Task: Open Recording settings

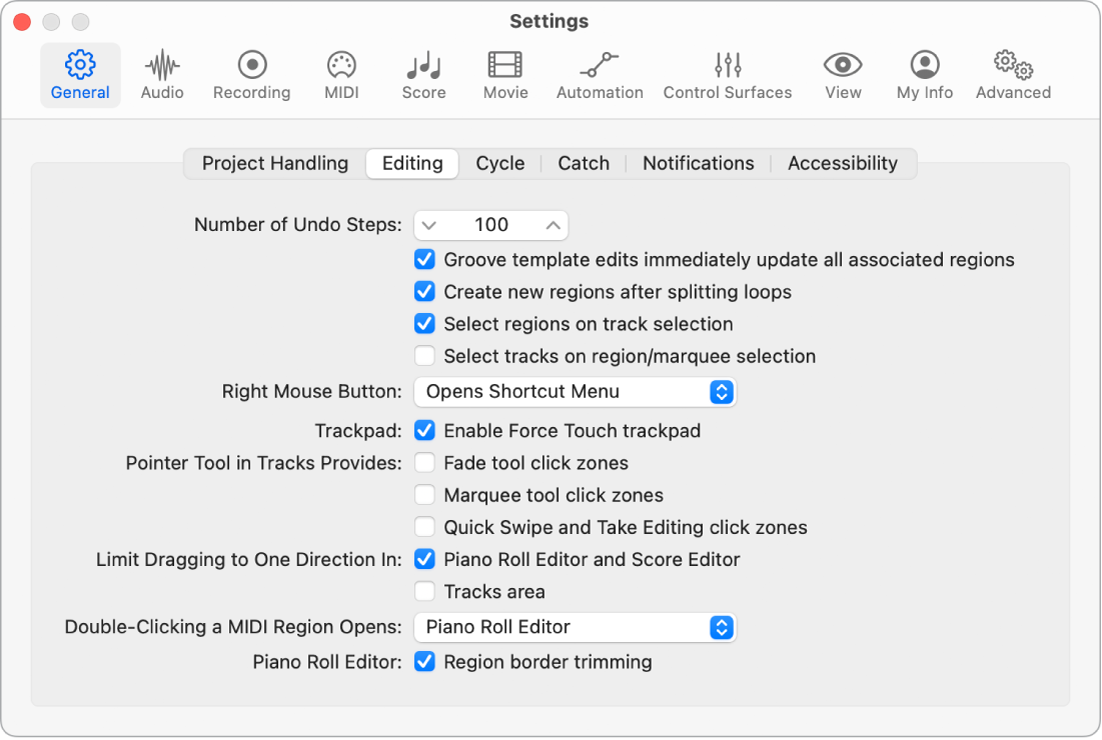Action: [x=251, y=75]
